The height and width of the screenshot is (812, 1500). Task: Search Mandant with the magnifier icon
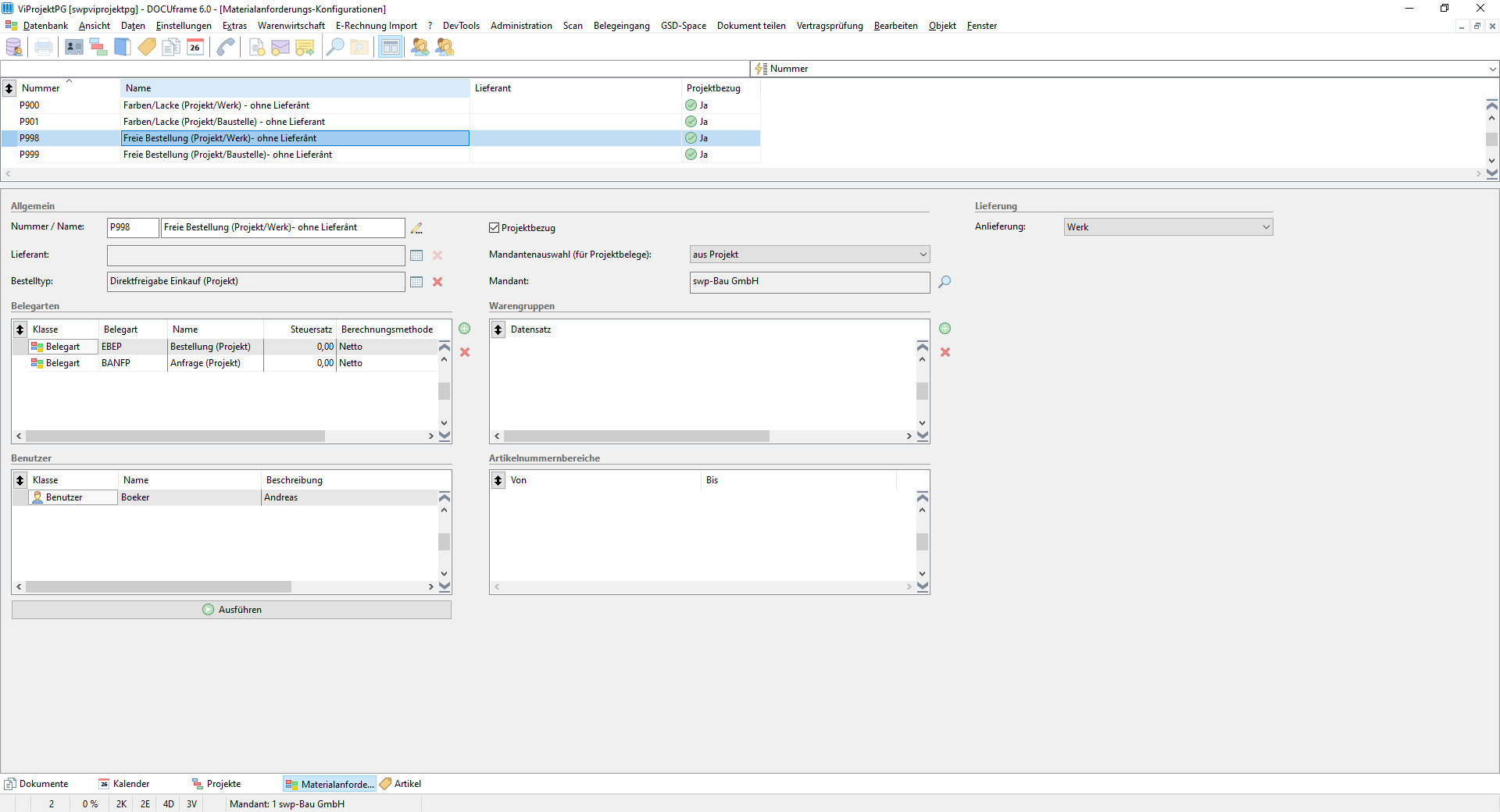click(x=945, y=282)
